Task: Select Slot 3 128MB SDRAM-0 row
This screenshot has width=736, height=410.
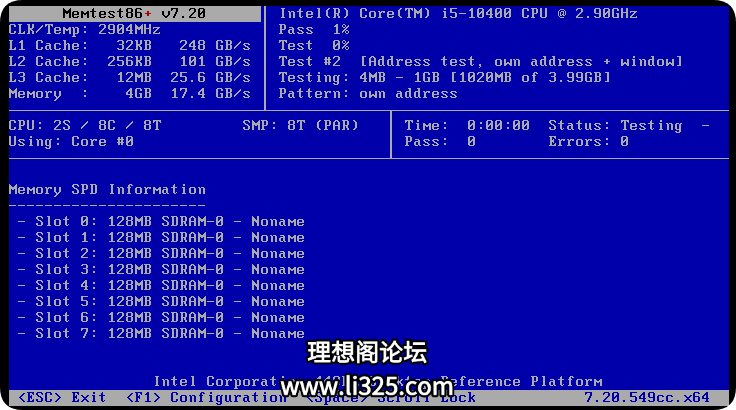Action: [161, 270]
